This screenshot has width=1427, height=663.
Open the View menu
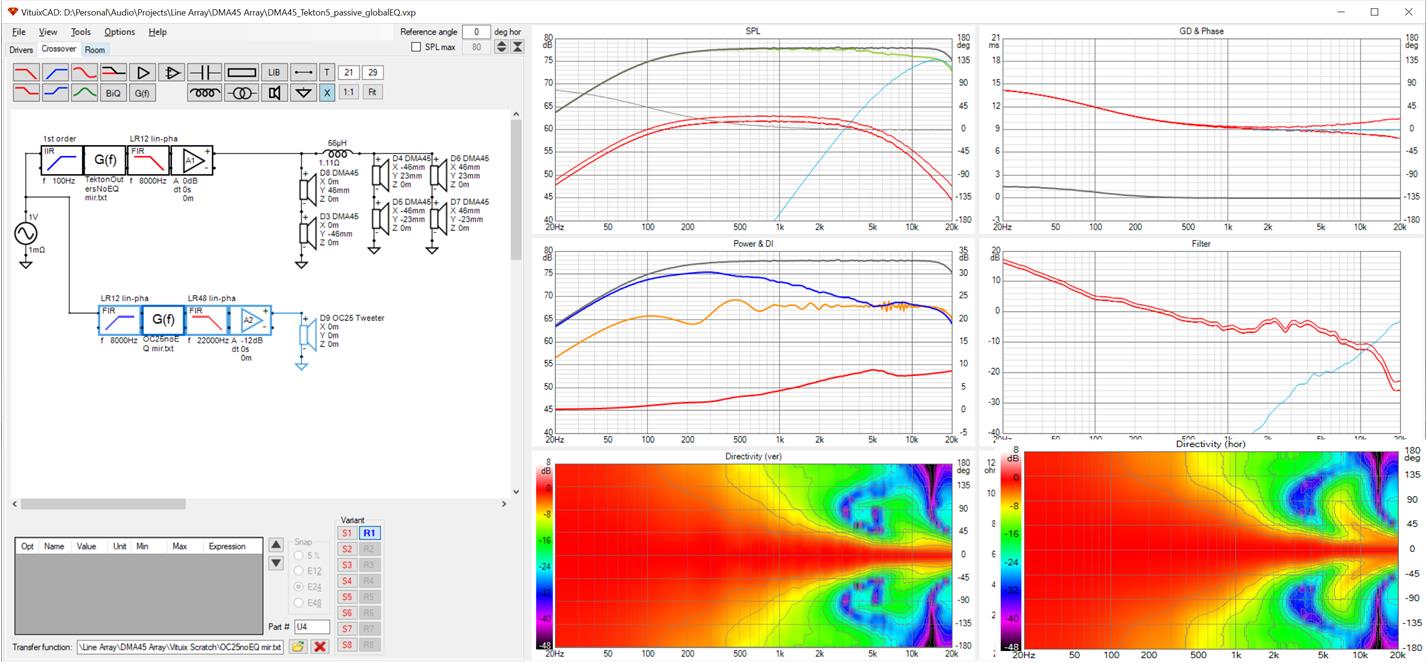48,32
